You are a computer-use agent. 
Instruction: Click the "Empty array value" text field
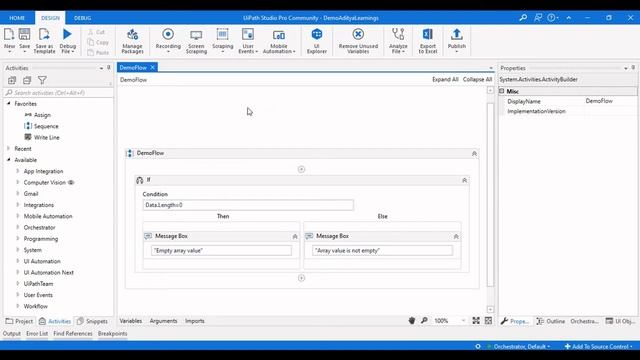tap(221, 251)
